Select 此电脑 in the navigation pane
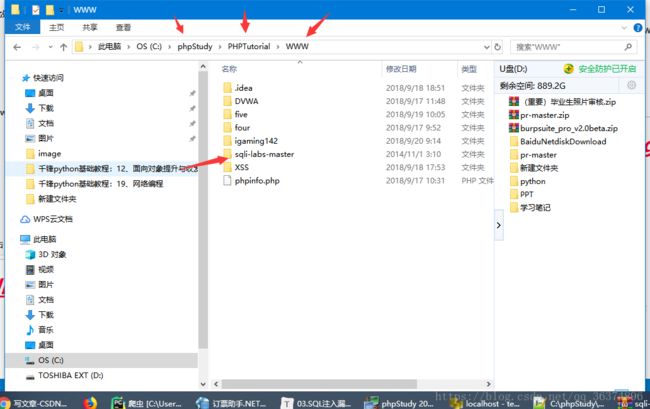 (44, 239)
